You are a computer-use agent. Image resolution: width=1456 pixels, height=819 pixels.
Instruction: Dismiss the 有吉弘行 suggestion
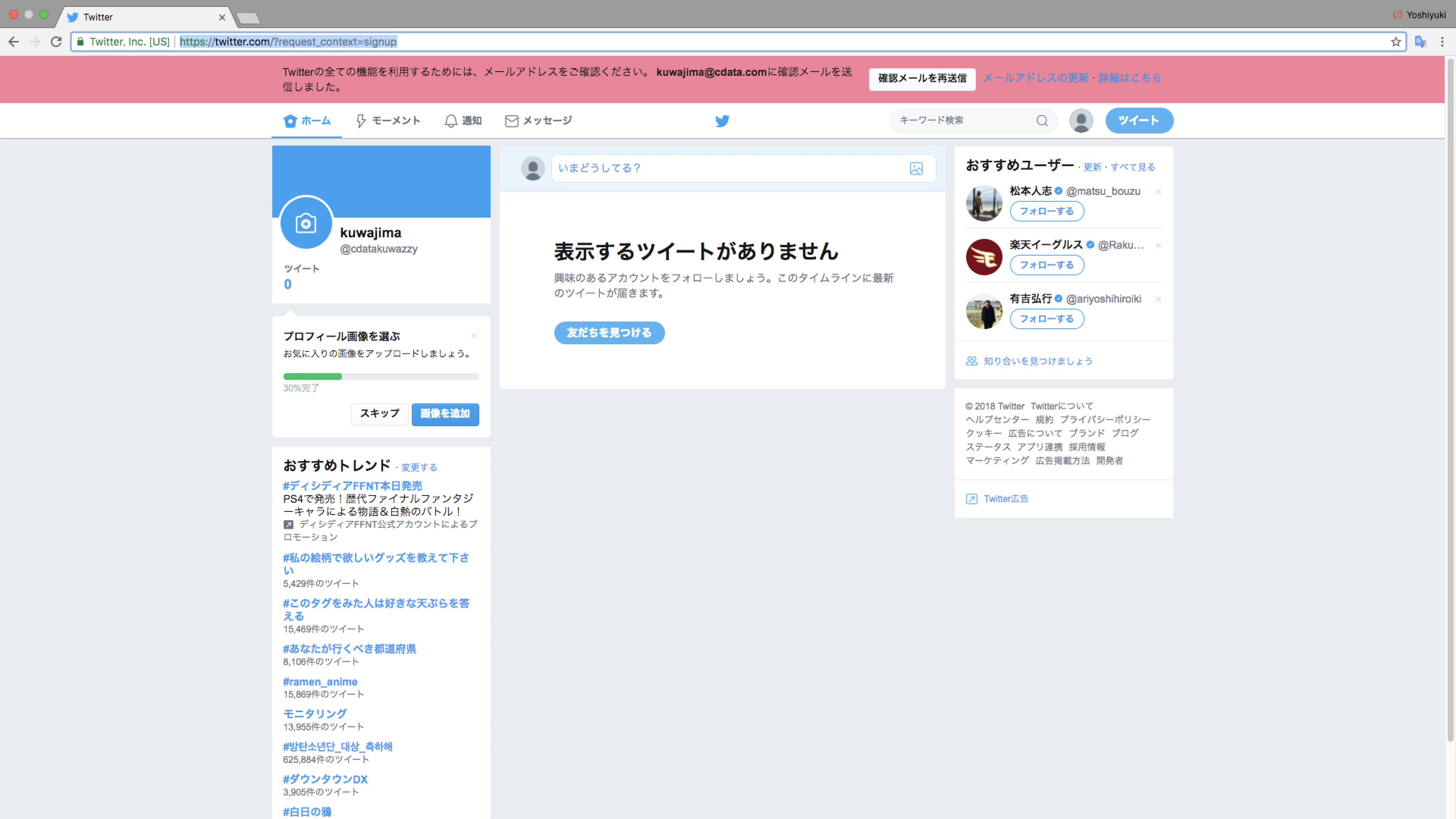pyautogui.click(x=1158, y=299)
